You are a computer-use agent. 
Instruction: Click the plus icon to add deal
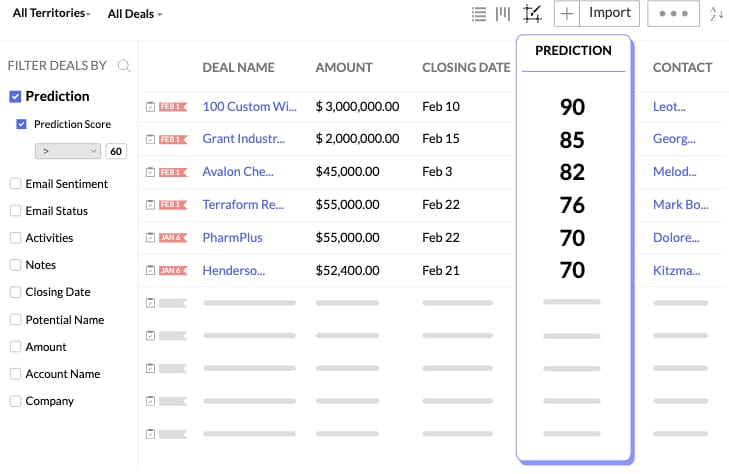(567, 14)
